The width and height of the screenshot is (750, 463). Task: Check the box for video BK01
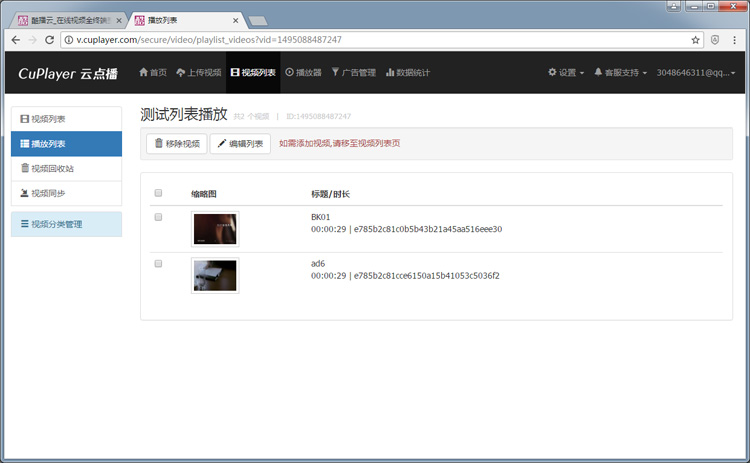pyautogui.click(x=158, y=217)
